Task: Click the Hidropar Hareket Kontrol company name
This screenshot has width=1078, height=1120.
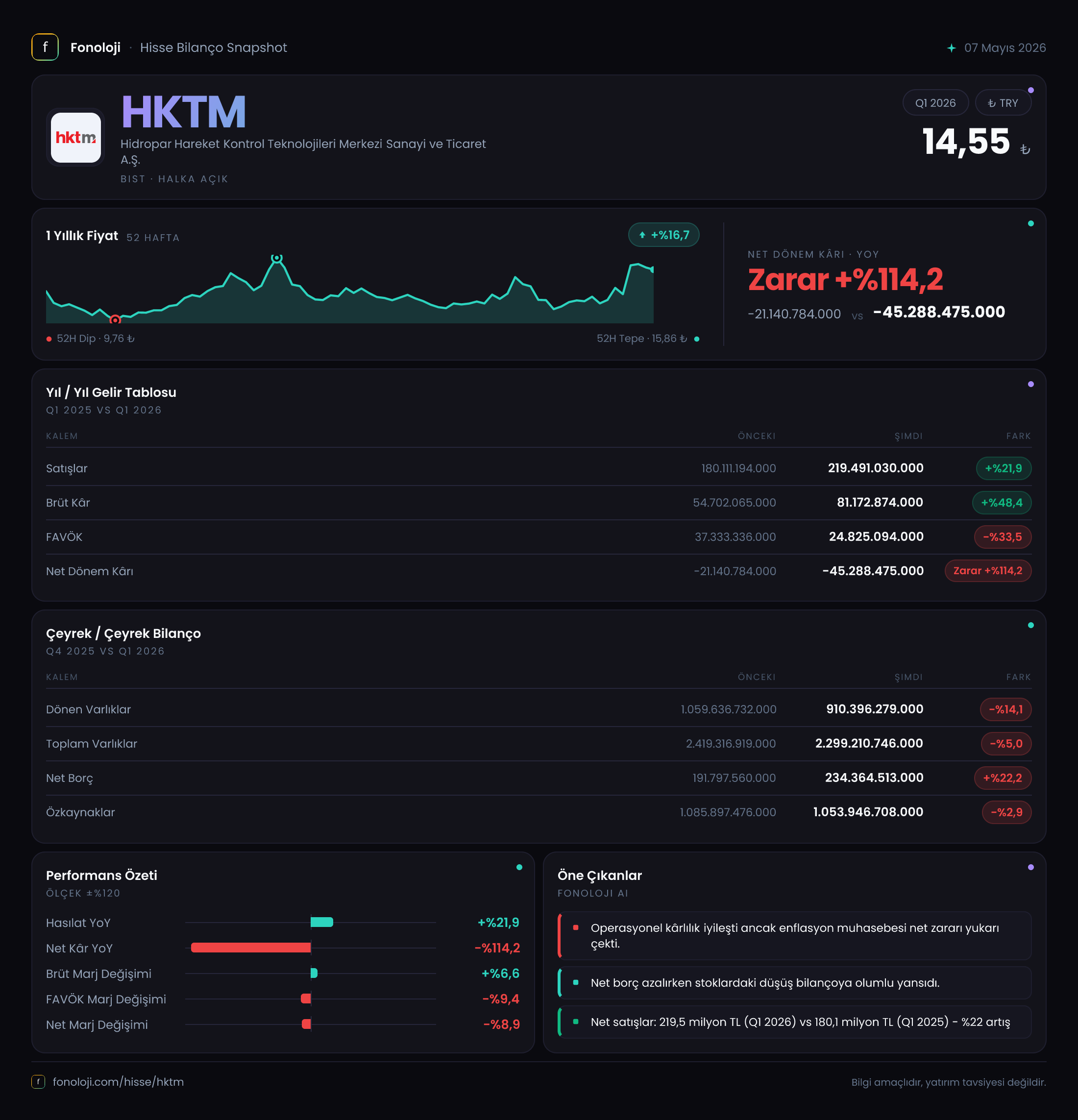Action: point(303,151)
